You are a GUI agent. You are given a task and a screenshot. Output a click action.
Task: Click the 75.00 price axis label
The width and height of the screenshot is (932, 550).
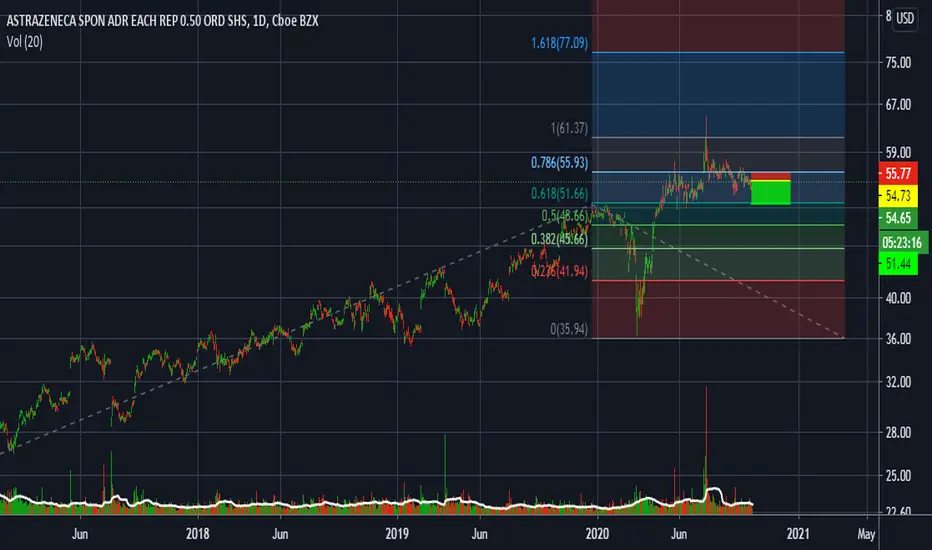coord(898,62)
